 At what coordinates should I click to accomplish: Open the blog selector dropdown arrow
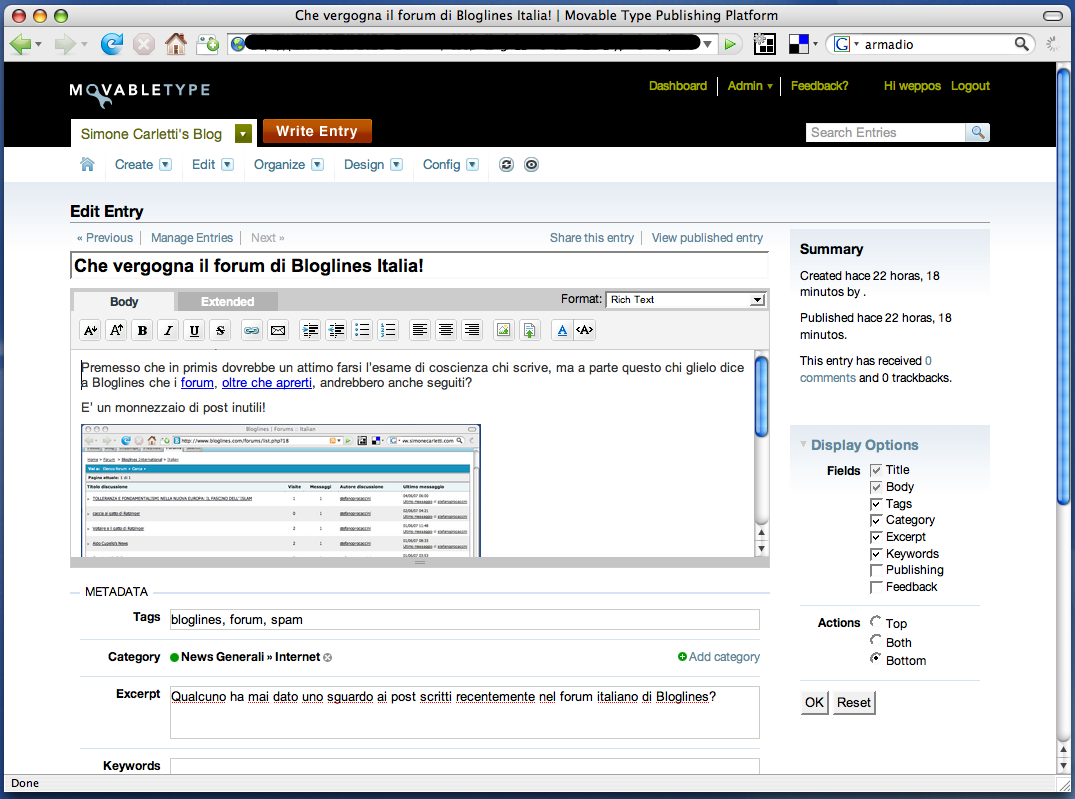[243, 134]
